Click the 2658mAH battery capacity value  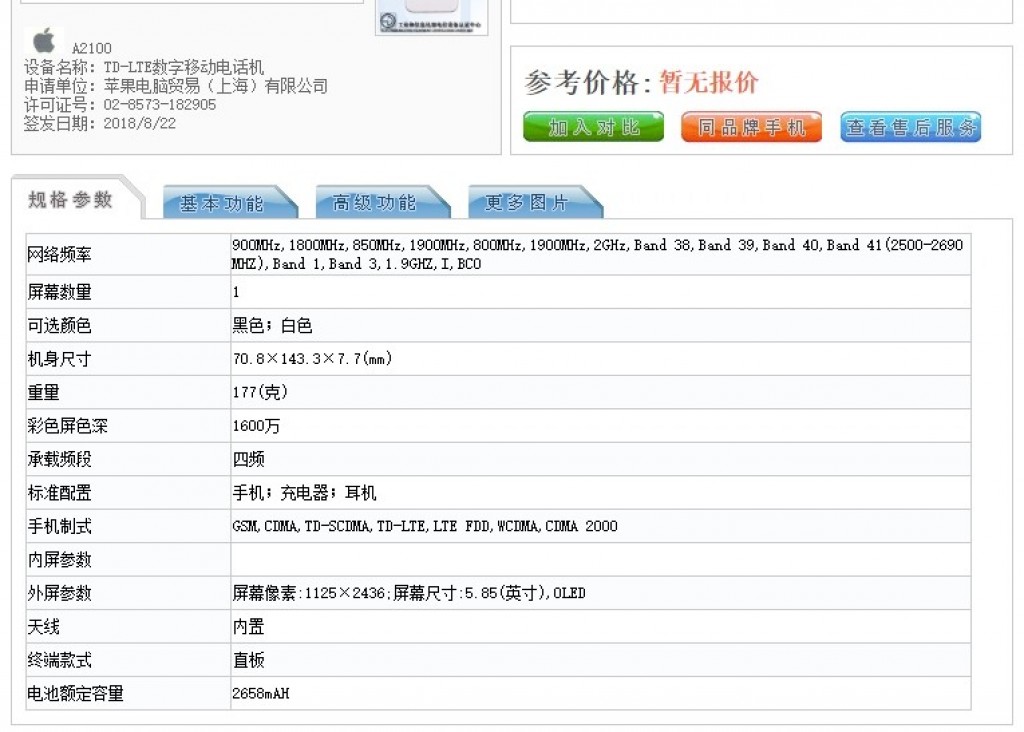261,693
